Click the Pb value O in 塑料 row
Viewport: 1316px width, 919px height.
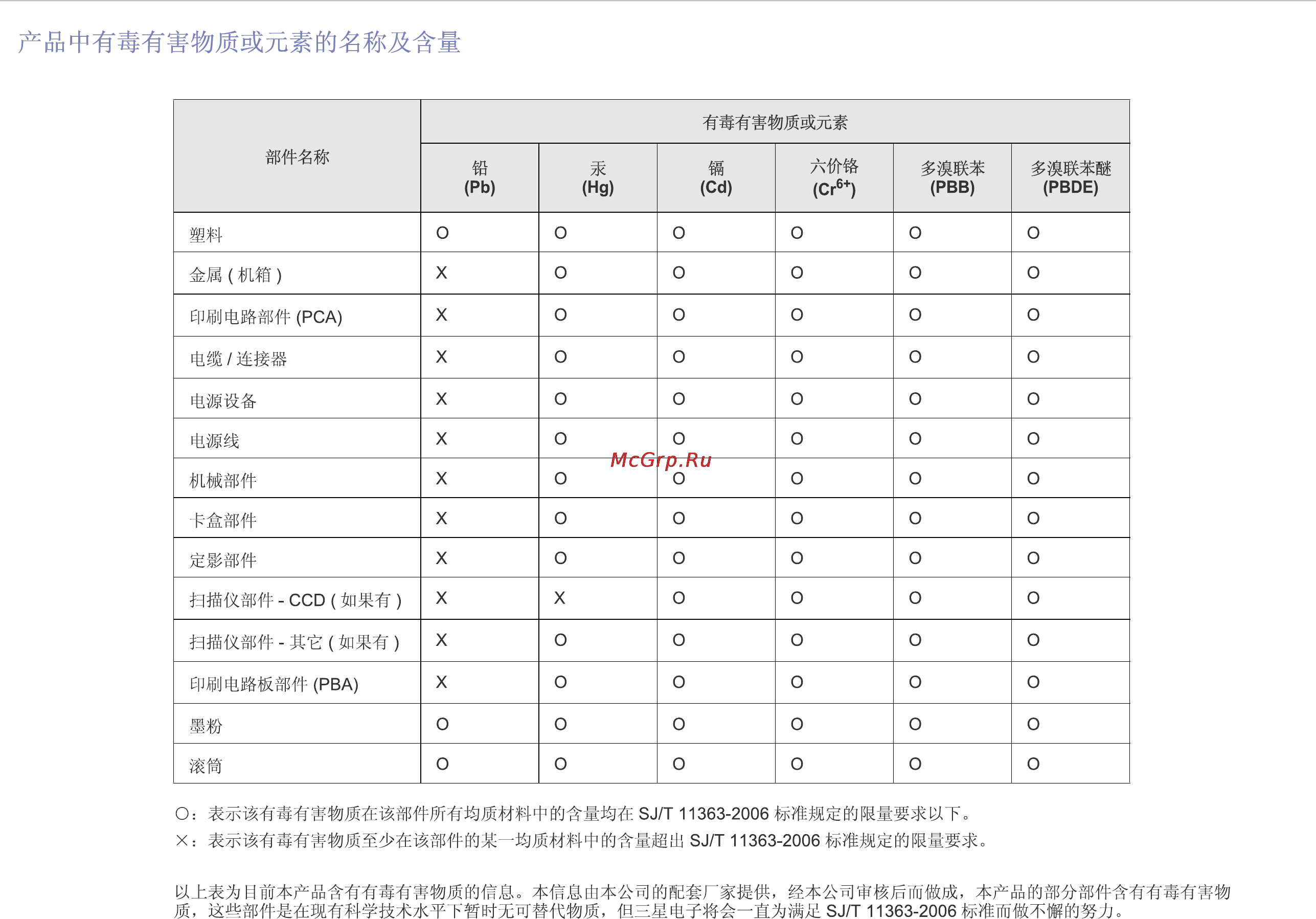coord(442,233)
